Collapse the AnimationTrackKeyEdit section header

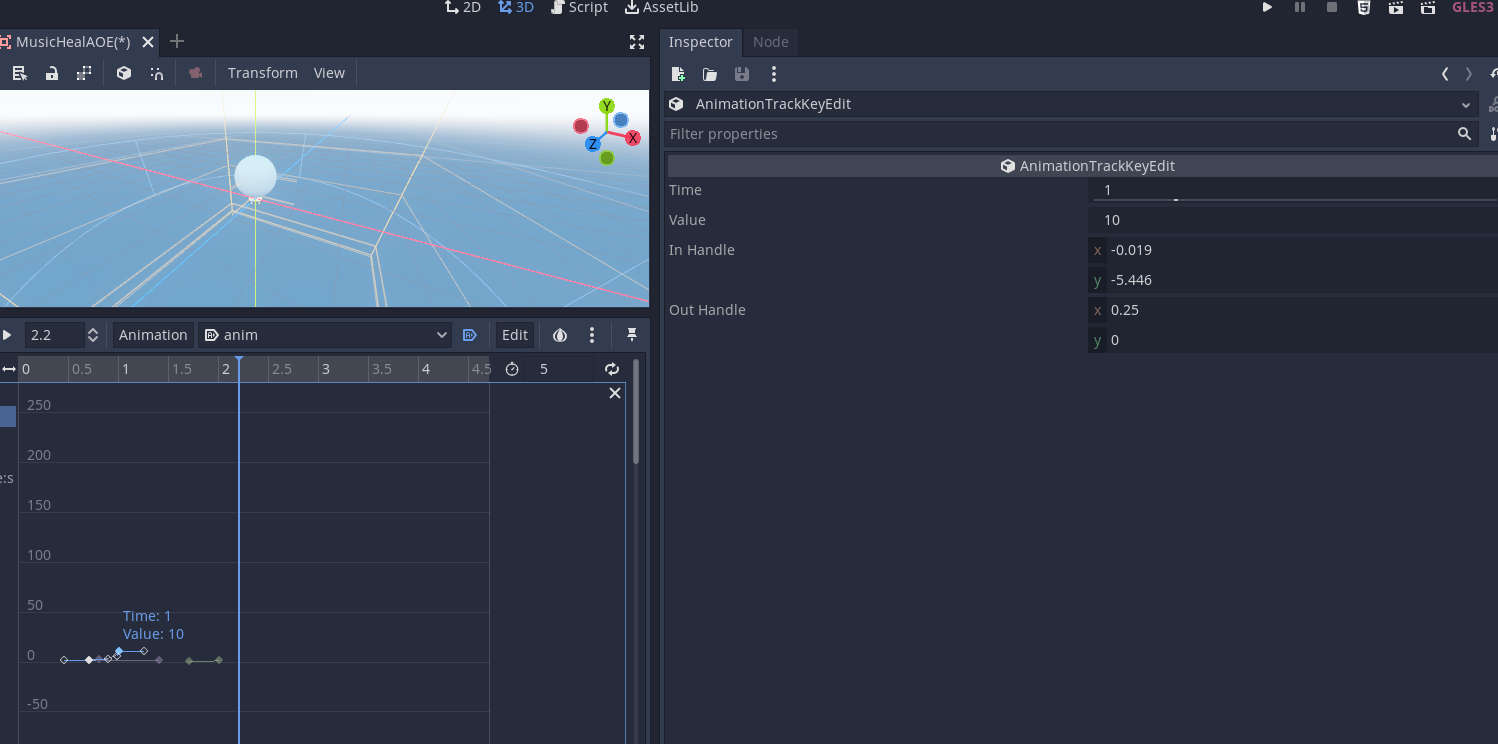pyautogui.click(x=1083, y=166)
